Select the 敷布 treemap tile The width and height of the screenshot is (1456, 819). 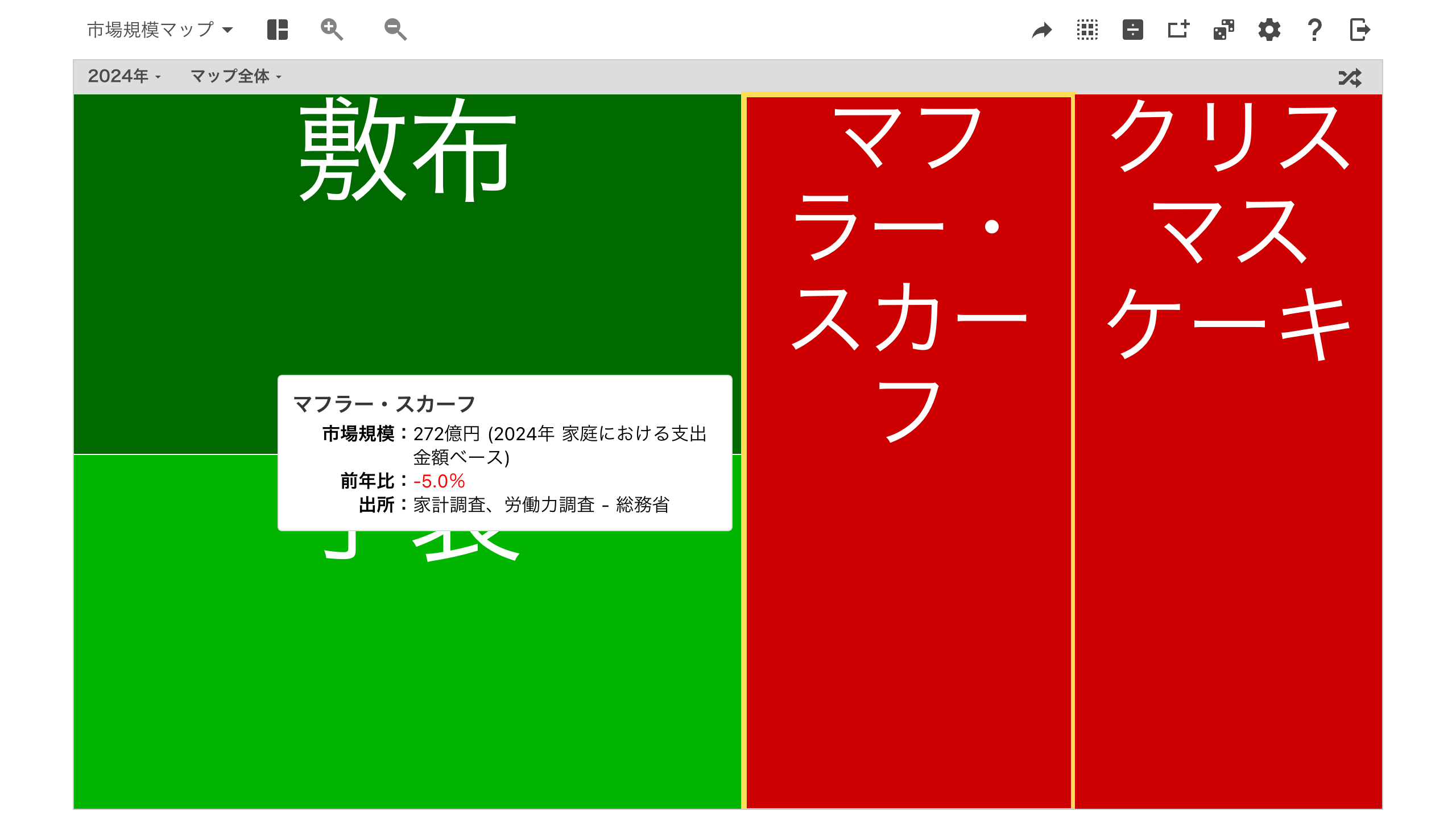[407, 273]
